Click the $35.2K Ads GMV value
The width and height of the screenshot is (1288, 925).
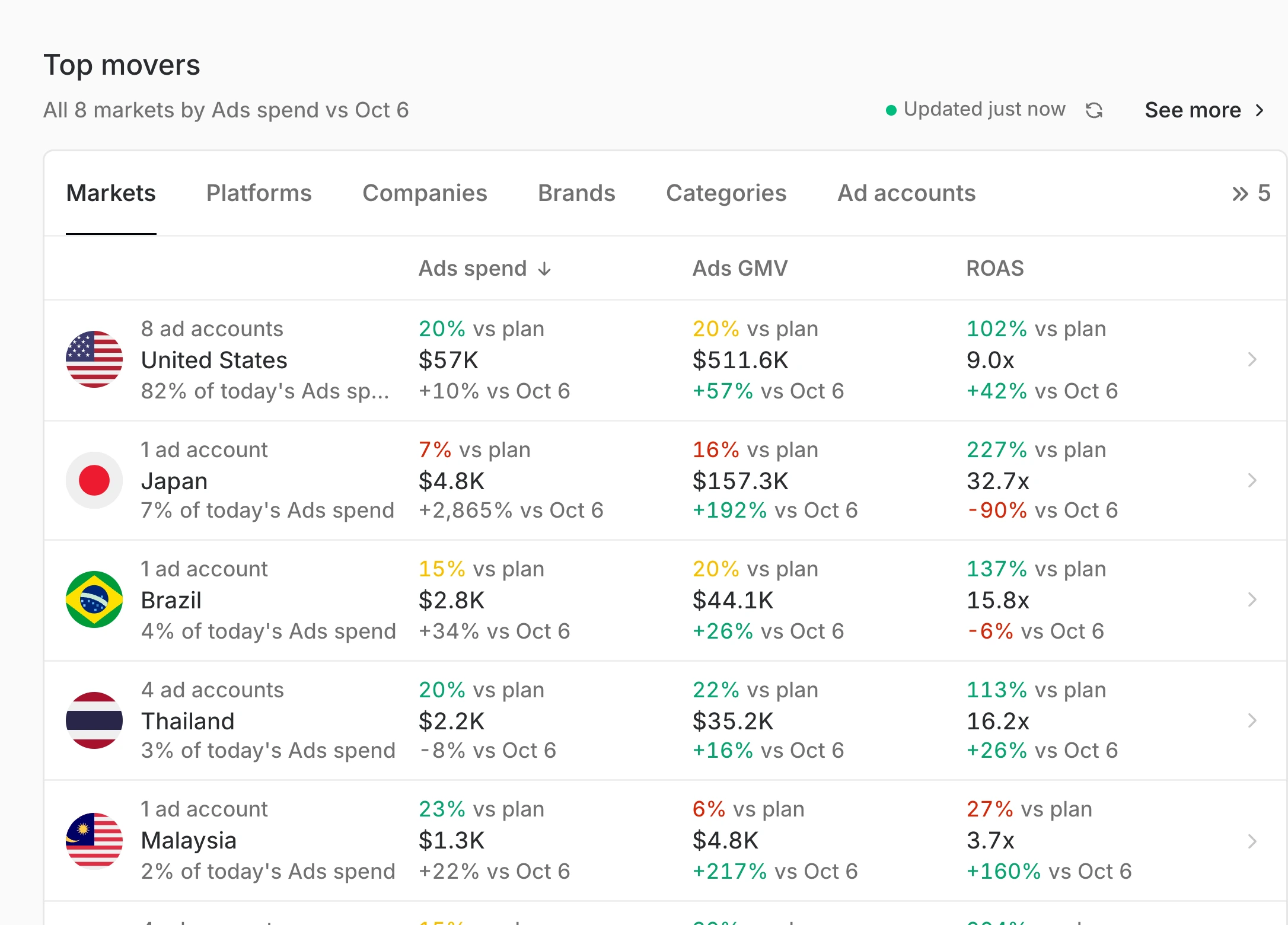(733, 721)
